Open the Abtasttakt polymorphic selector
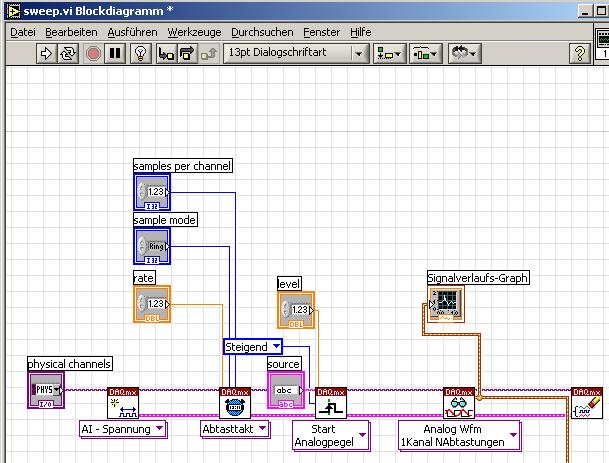The image size is (609, 463). click(x=235, y=429)
